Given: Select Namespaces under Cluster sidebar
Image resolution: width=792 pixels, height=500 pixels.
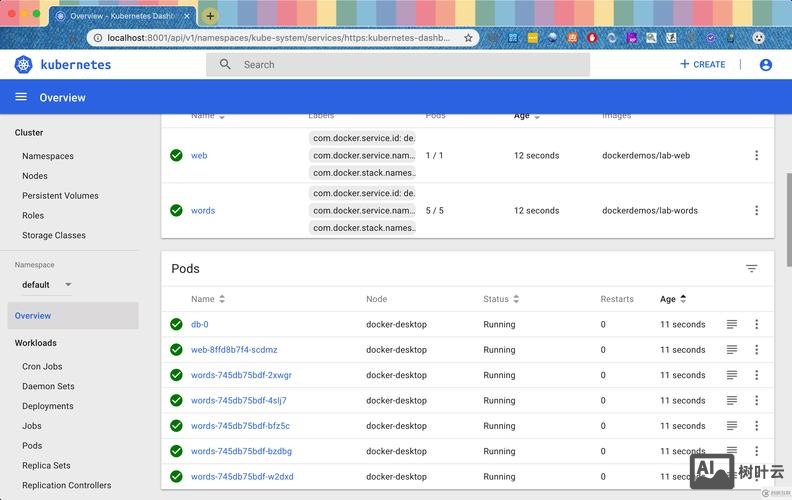Looking at the screenshot, I should coord(48,156).
